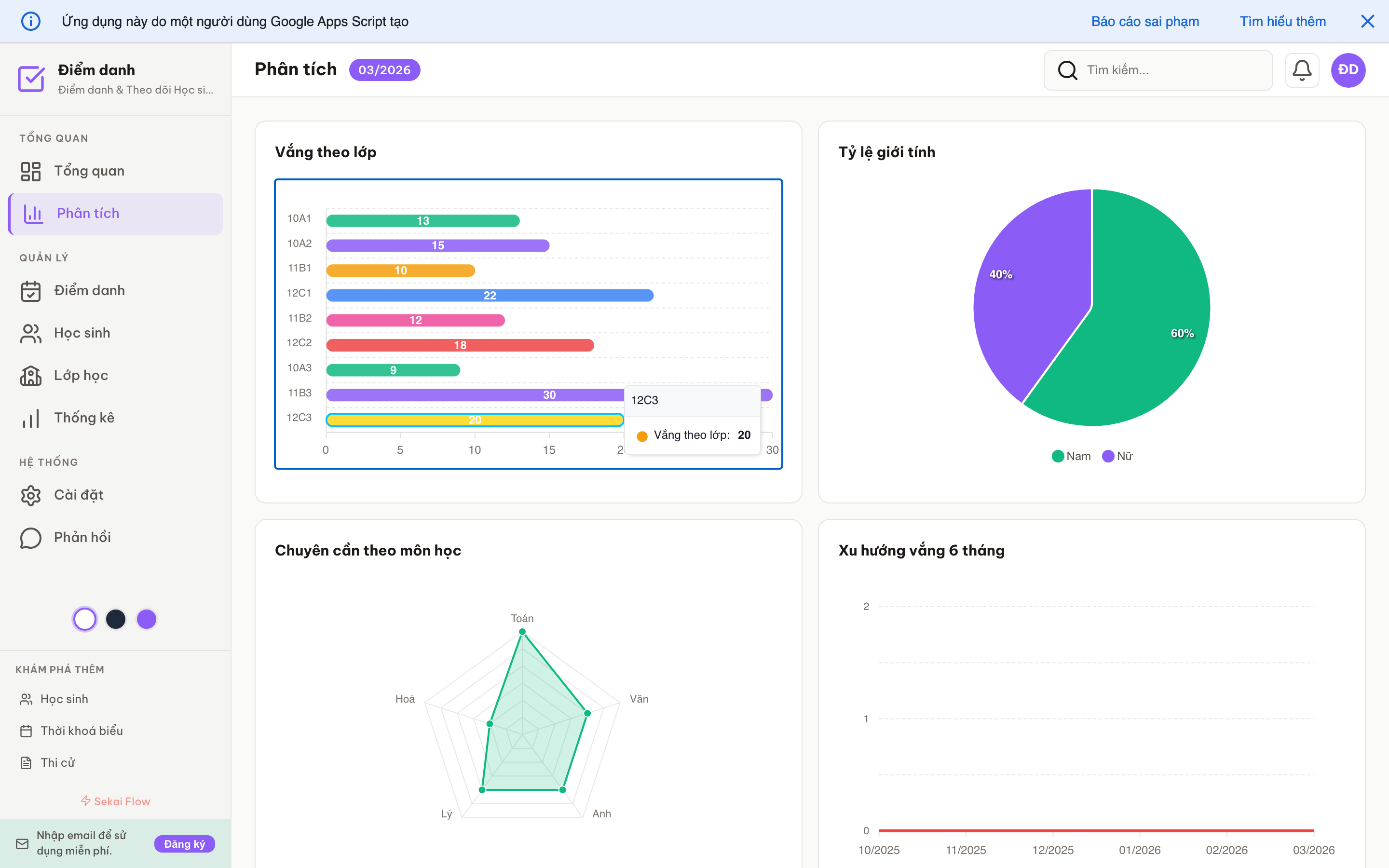Viewport: 1389px width, 868px height.
Task: Open the Thống kê menu item
Action: (84, 418)
